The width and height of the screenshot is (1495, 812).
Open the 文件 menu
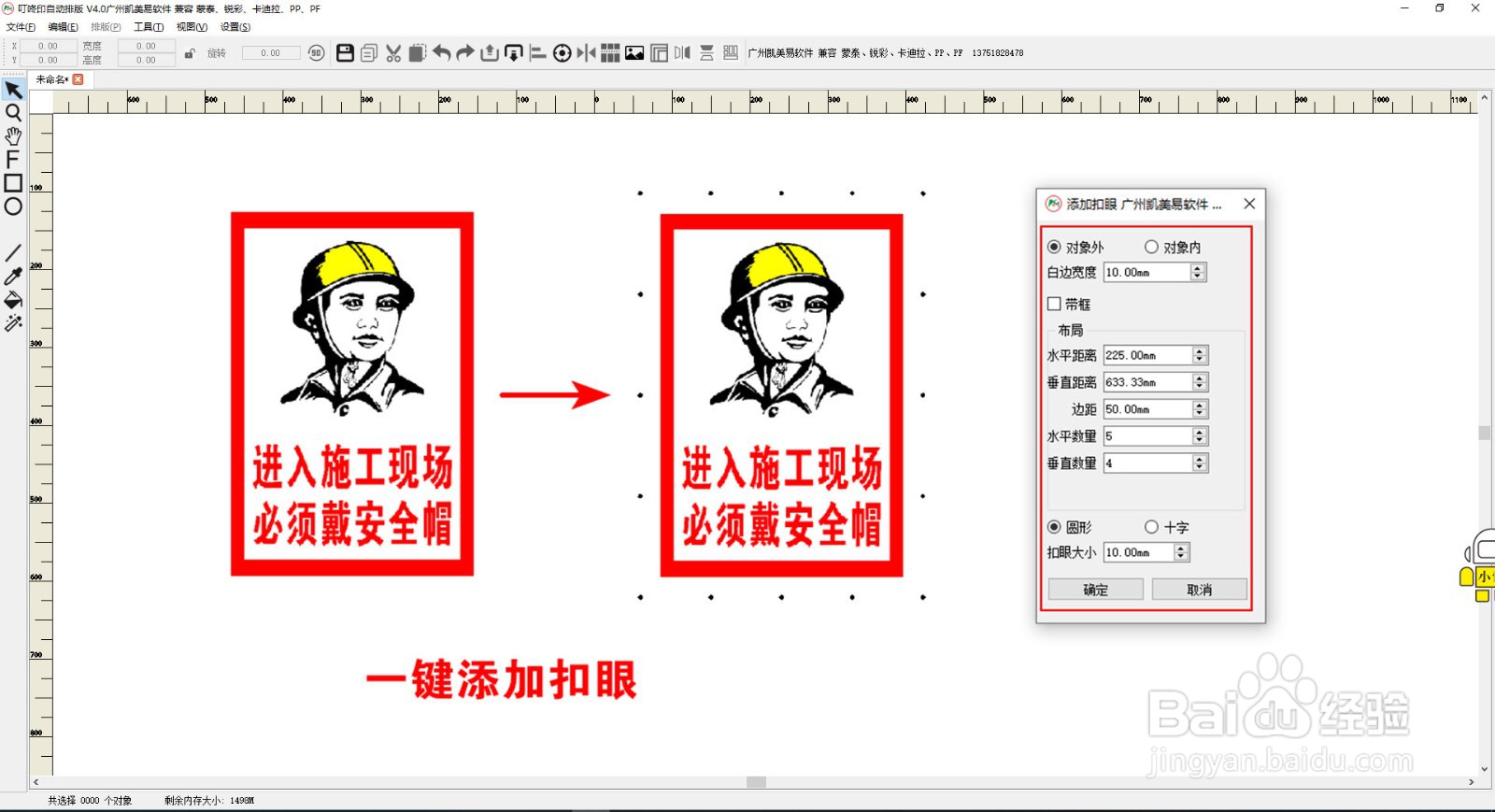coord(21,27)
